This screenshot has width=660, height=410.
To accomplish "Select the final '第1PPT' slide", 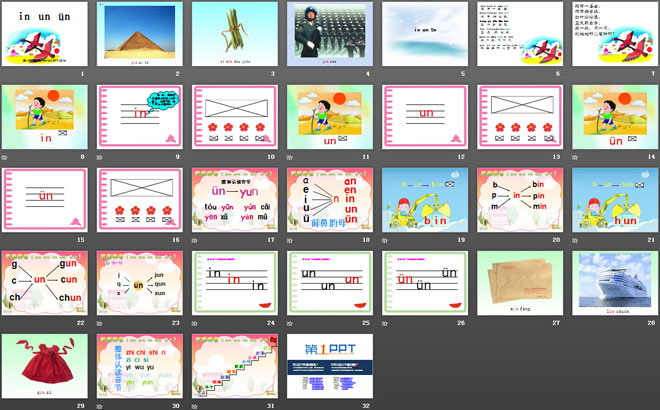I will pyautogui.click(x=330, y=366).
